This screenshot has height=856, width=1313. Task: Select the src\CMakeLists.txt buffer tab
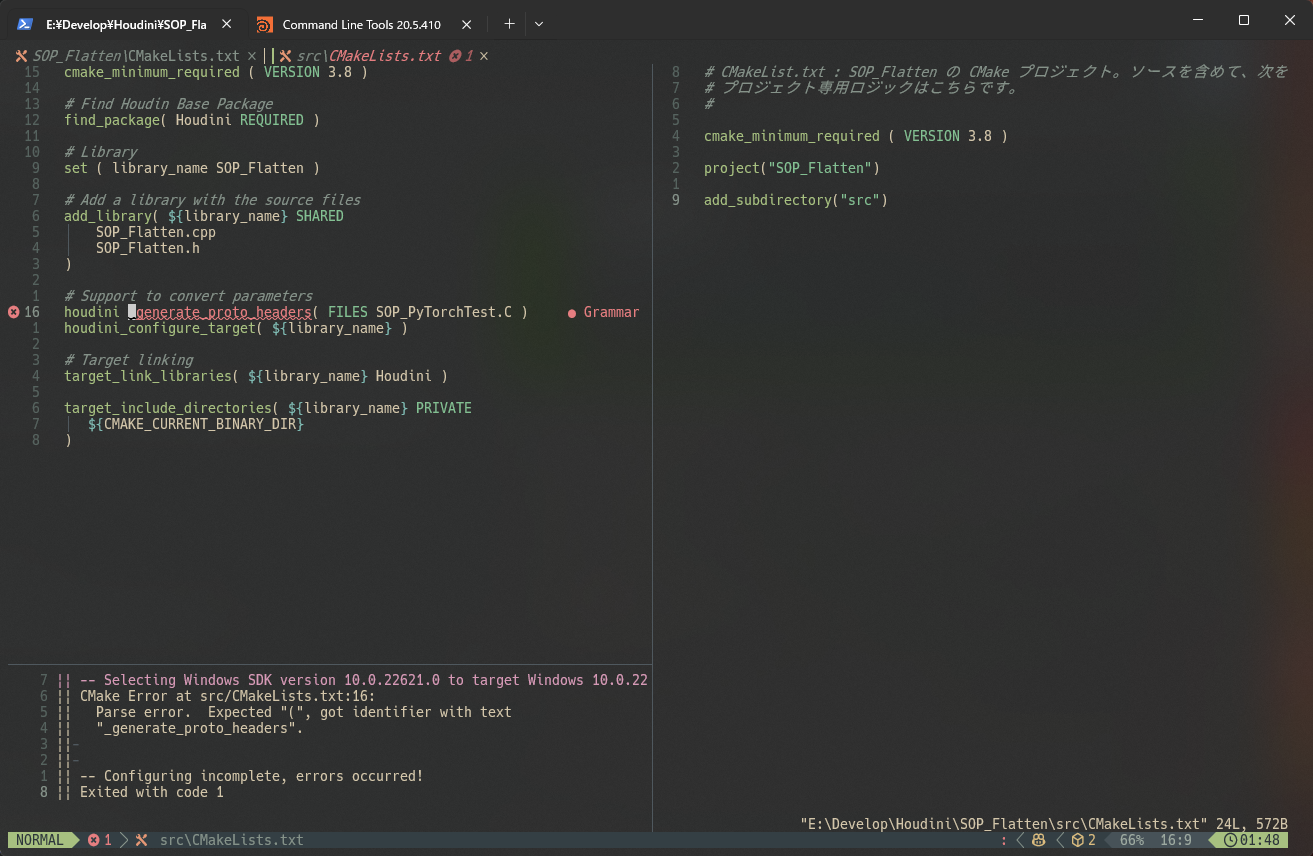click(369, 56)
